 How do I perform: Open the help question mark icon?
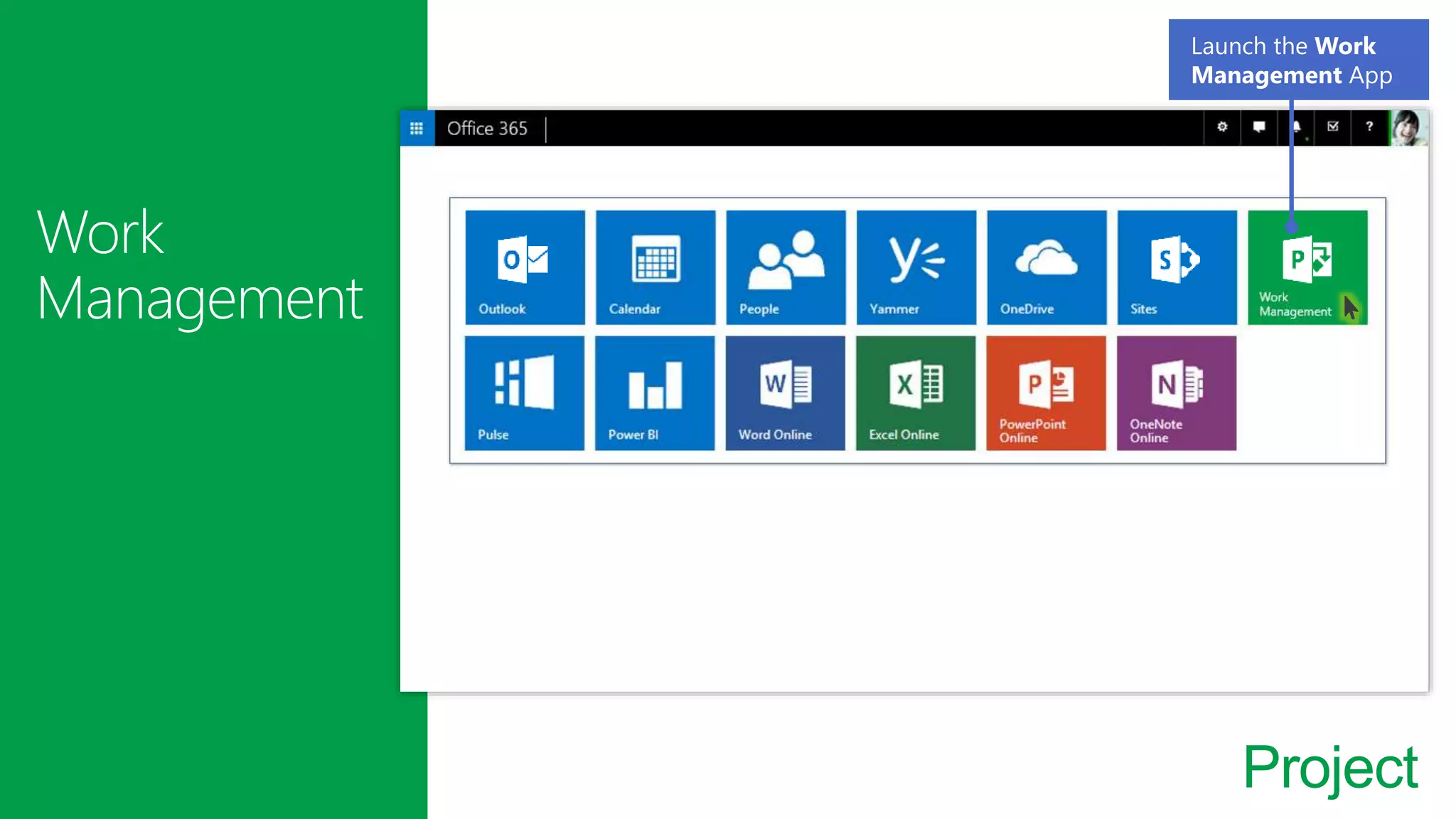(1370, 127)
